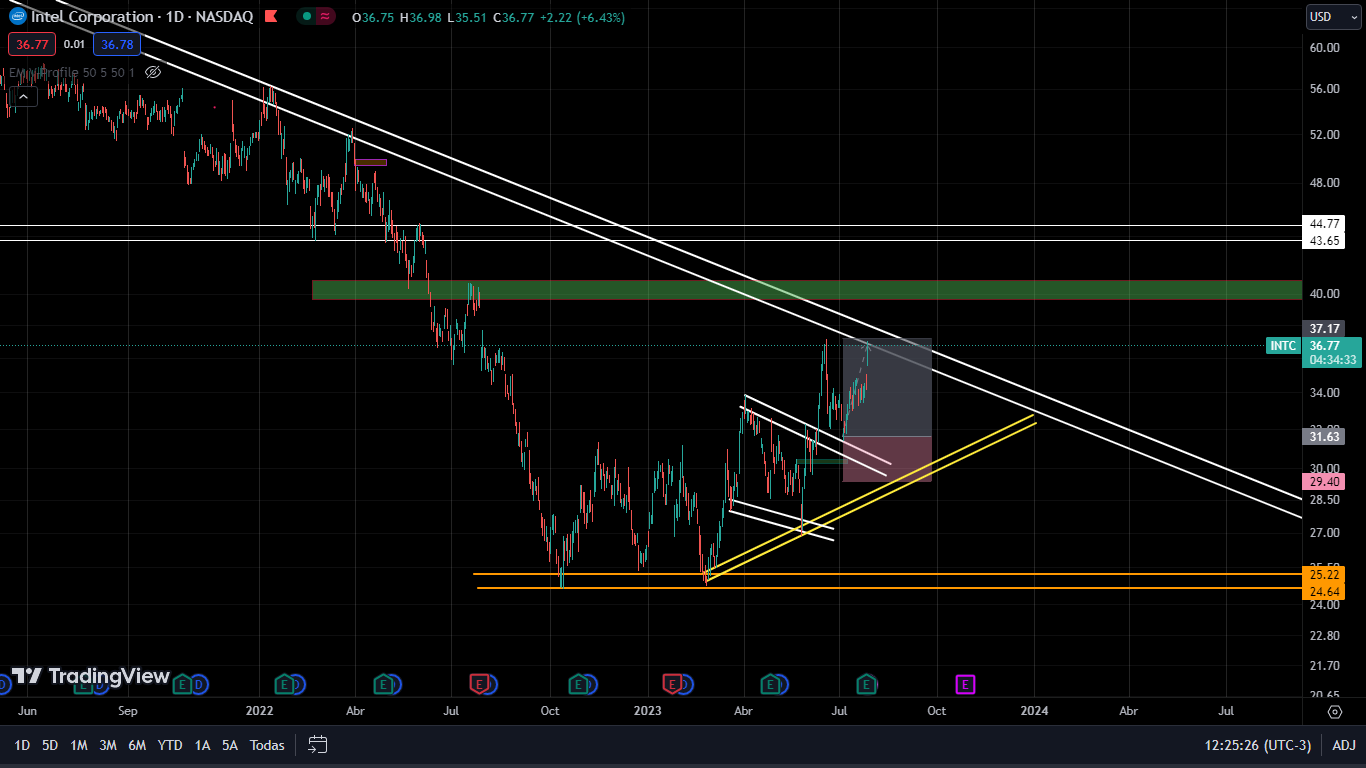
Task: Click the red sell price button 36.77
Action: (32, 44)
